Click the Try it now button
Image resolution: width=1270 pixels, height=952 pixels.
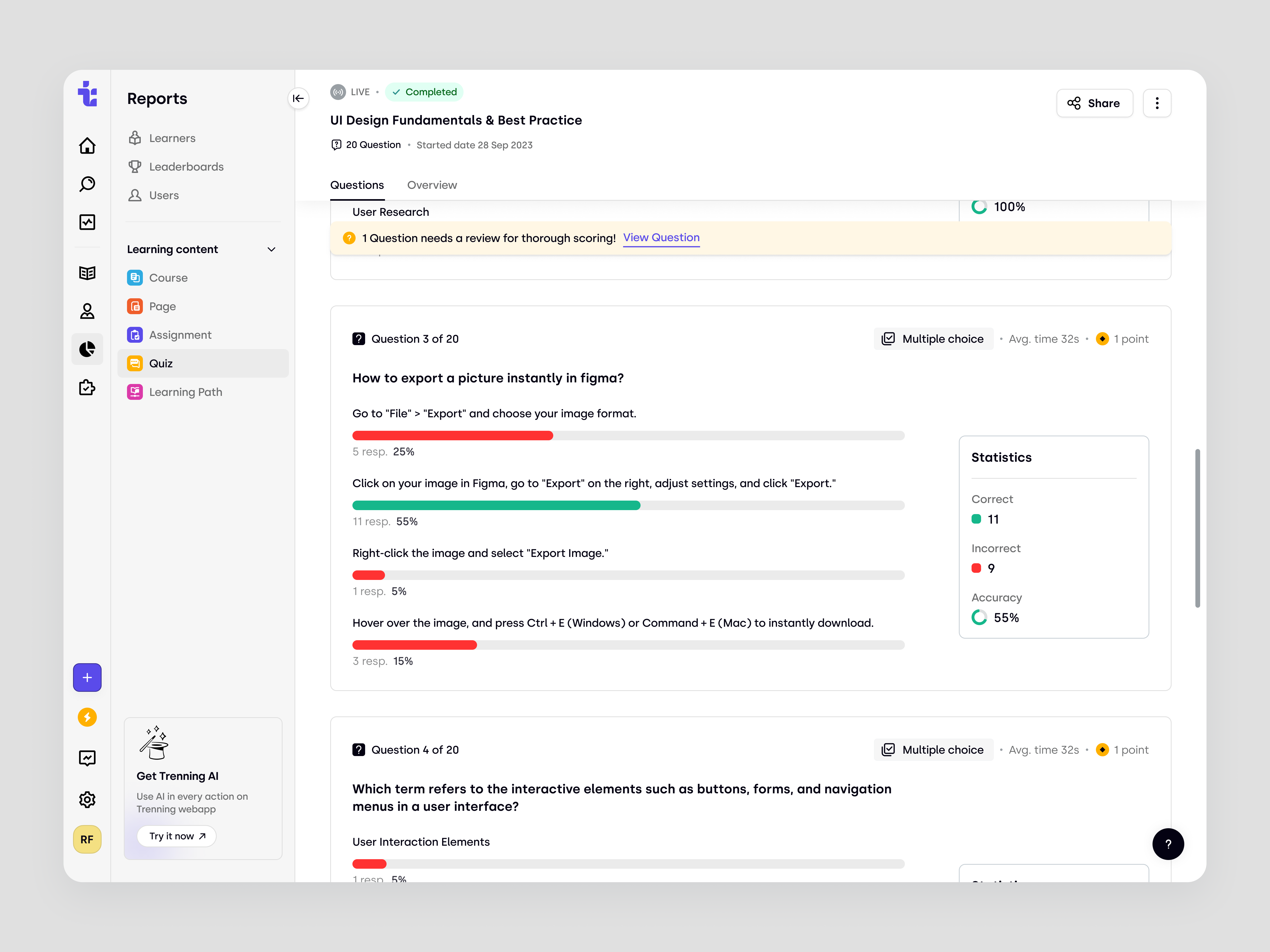tap(176, 836)
